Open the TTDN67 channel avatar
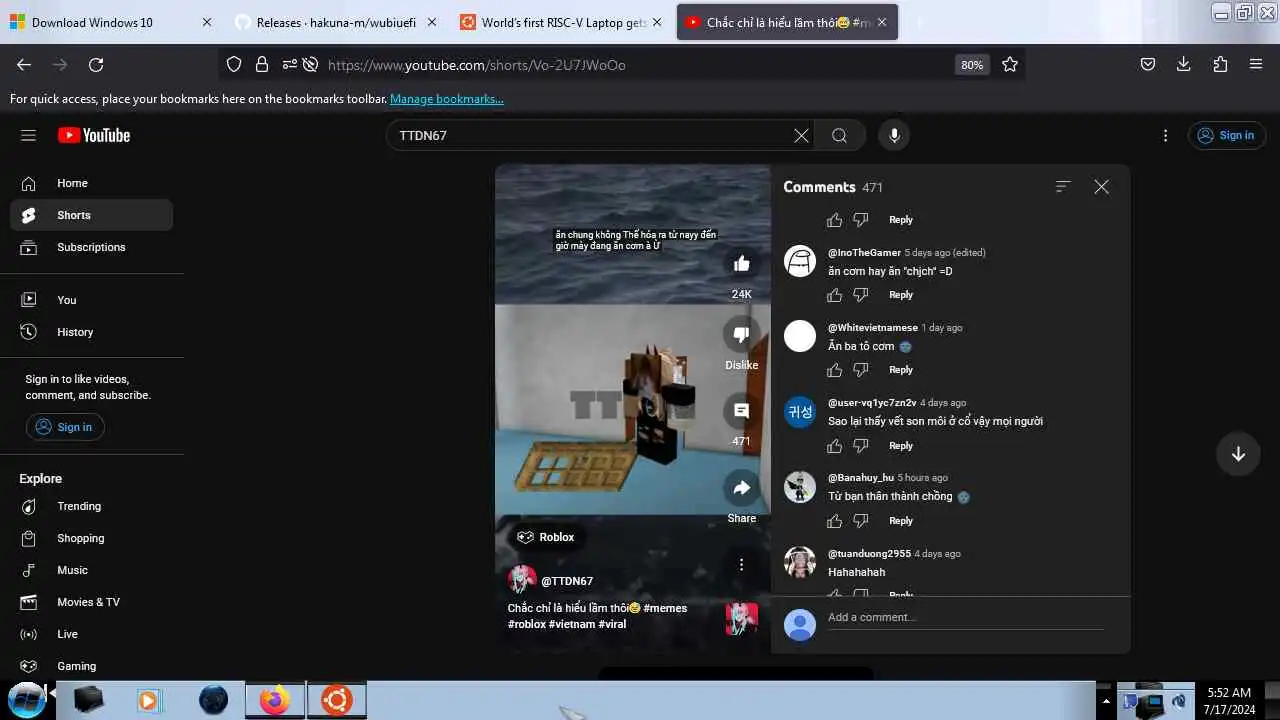Viewport: 1280px width, 720px height. 522,580
